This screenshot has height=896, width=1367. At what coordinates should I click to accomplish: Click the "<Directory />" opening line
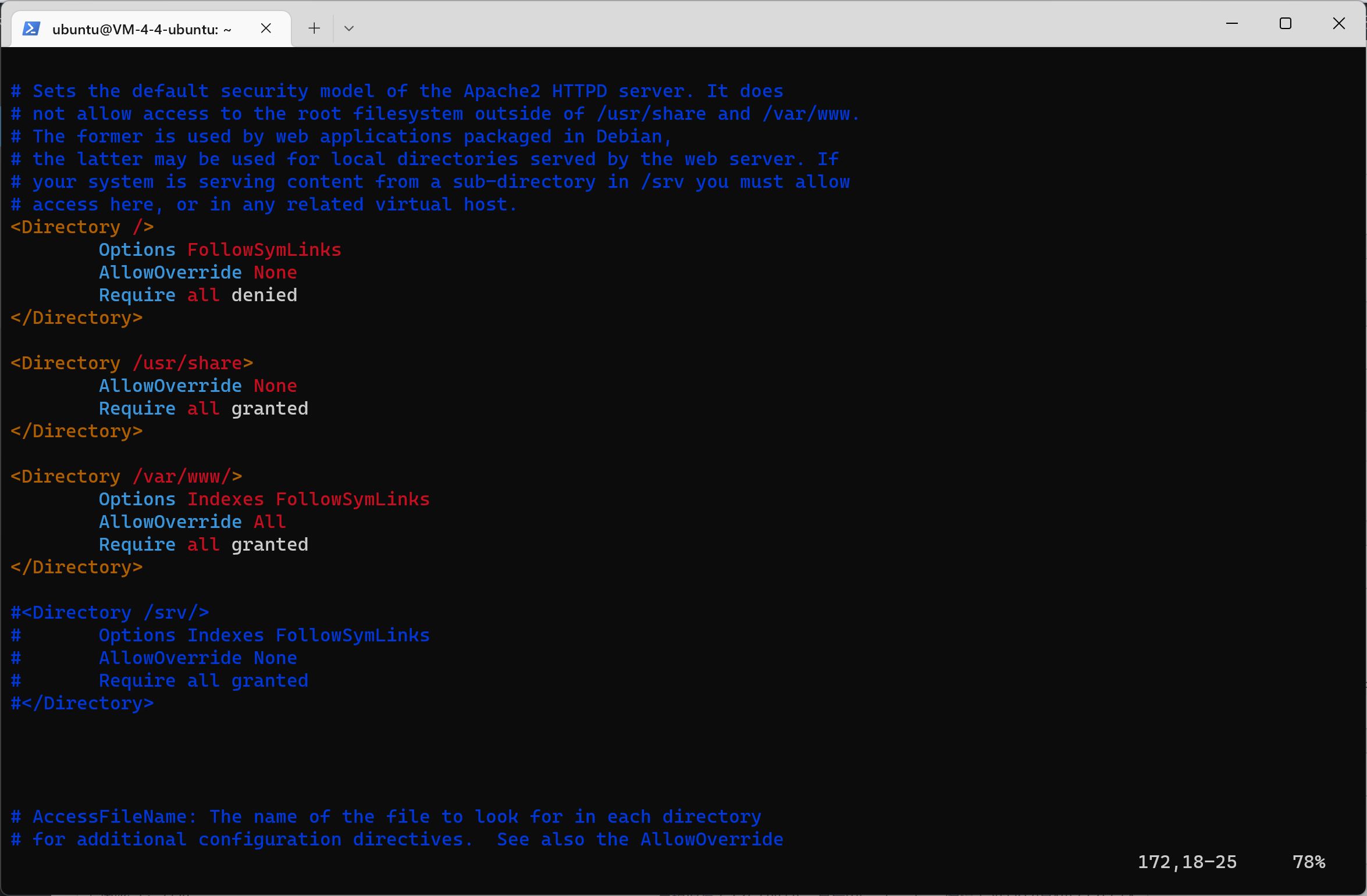click(x=82, y=227)
